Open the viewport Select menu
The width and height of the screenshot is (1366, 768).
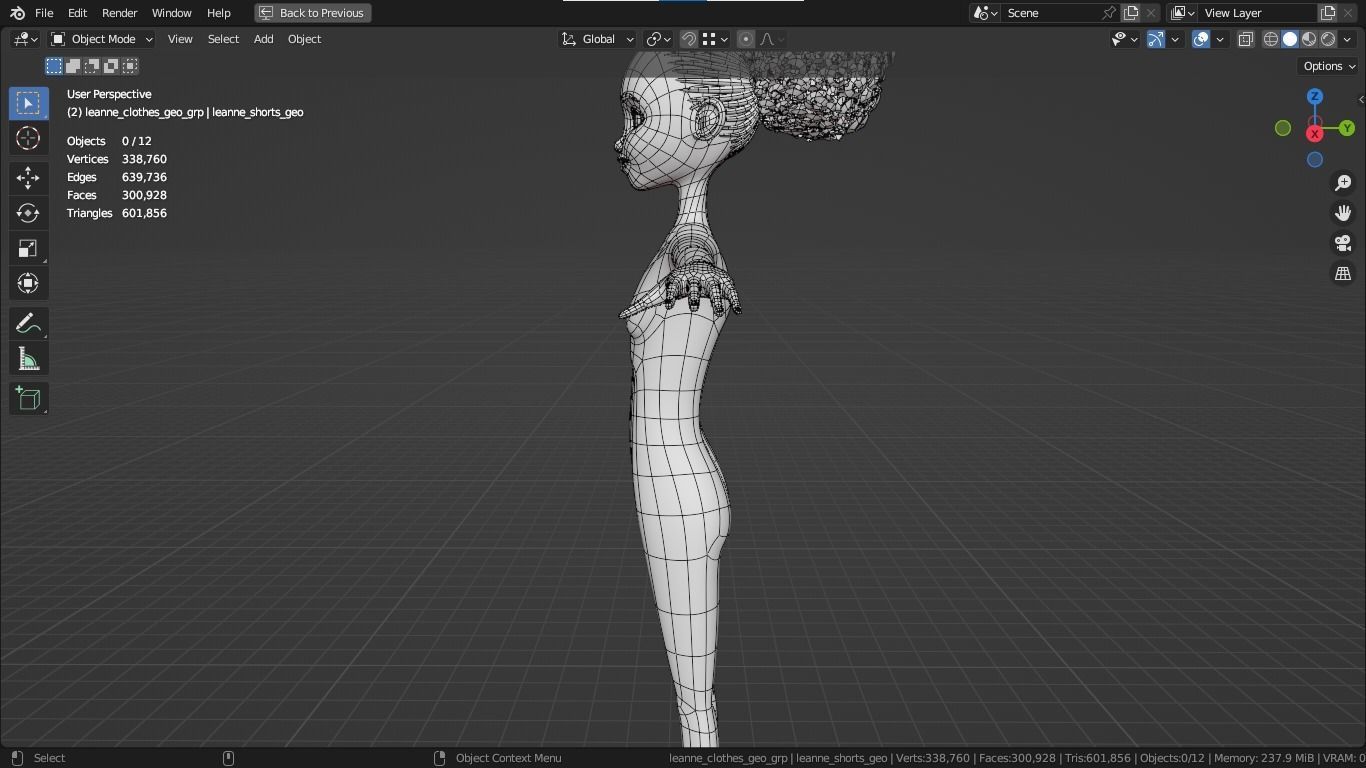[223, 39]
